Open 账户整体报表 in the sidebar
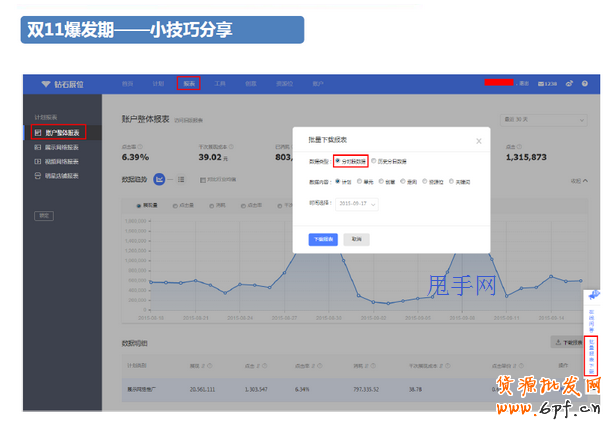 point(58,131)
